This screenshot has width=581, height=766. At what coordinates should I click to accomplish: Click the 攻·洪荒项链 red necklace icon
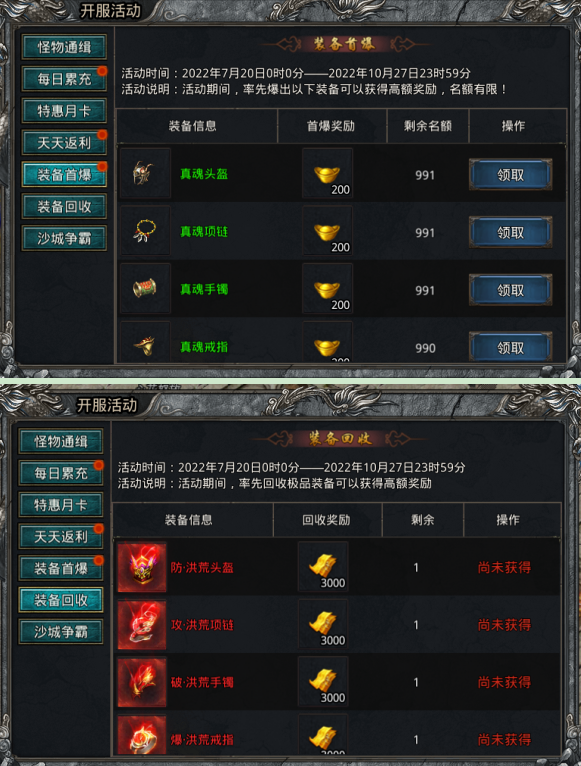click(142, 624)
